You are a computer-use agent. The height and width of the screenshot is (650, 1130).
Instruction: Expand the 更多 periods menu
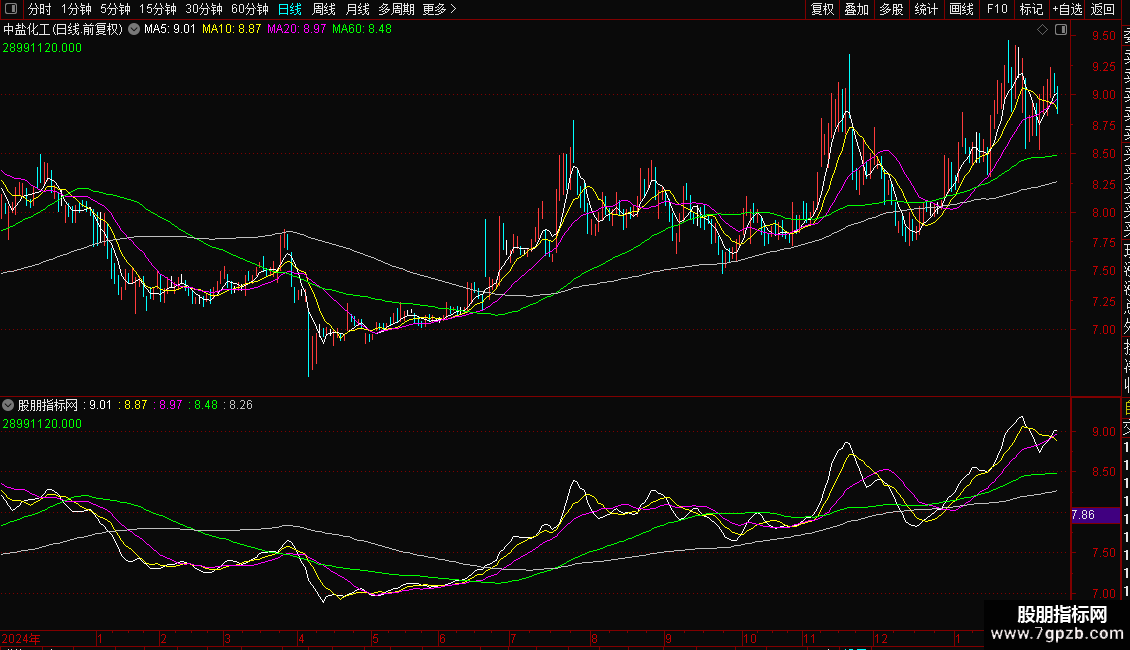point(439,9)
